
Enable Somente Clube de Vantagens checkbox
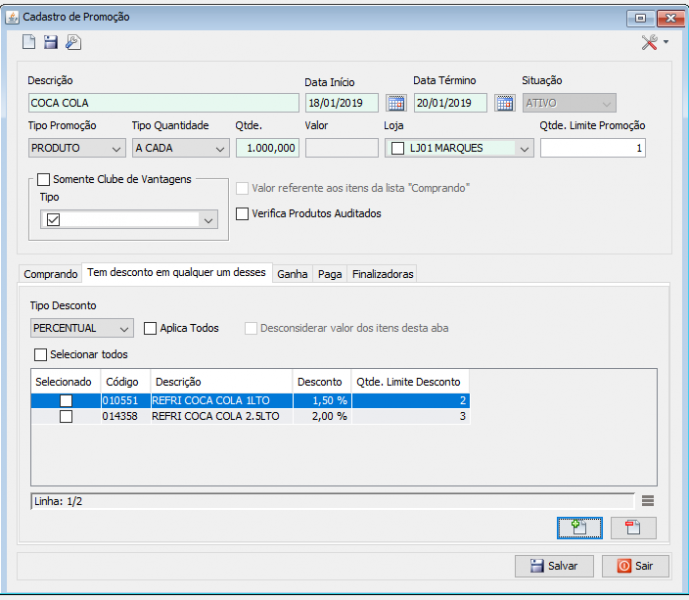tap(44, 179)
